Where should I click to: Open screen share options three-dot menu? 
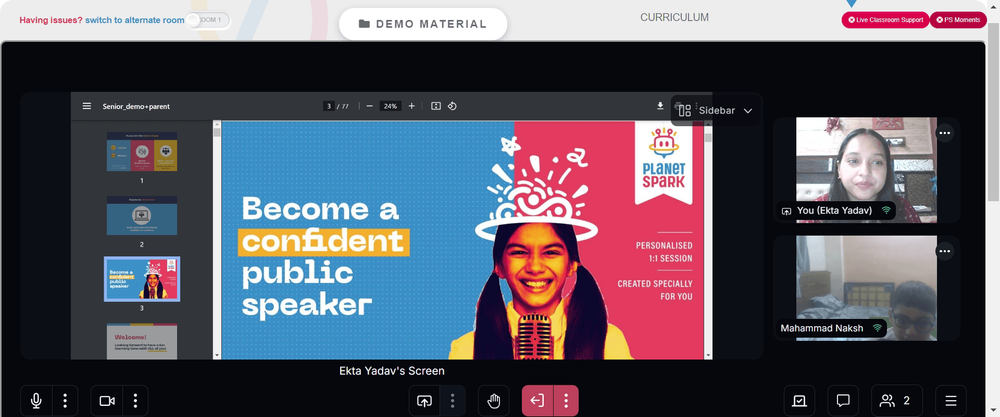[452, 401]
